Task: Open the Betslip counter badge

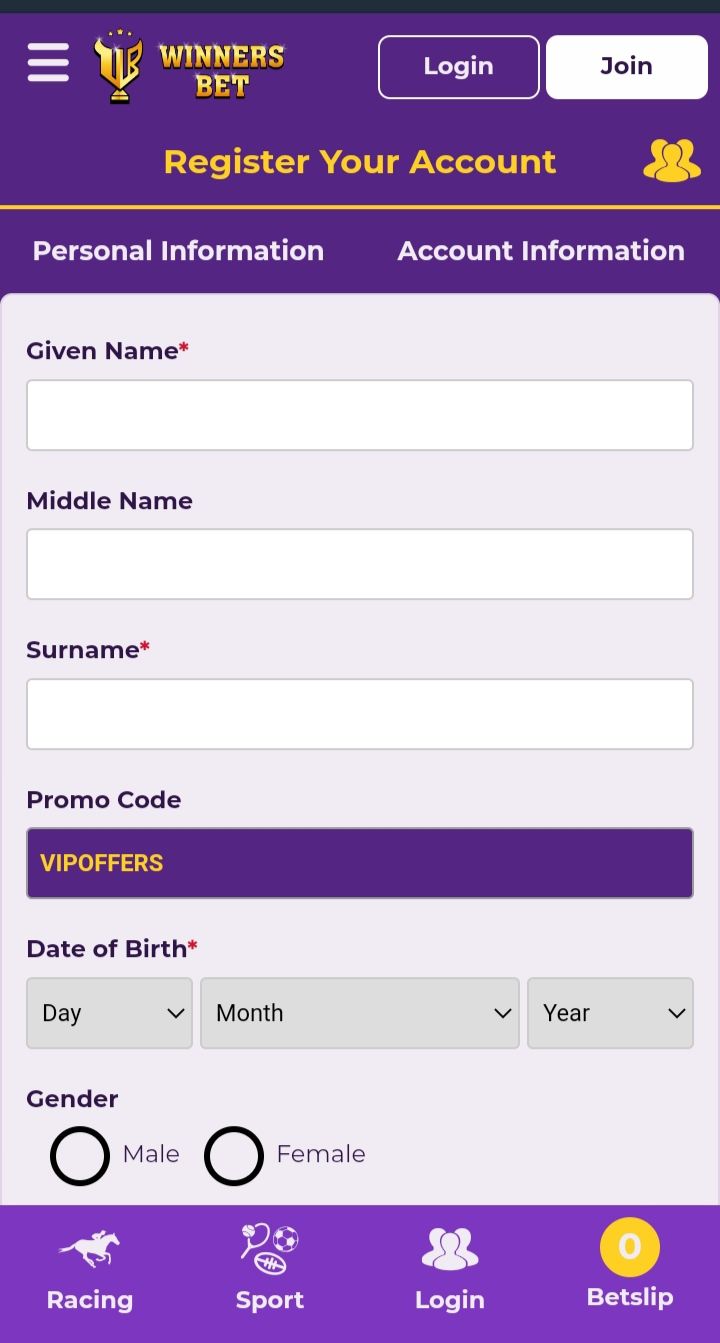Action: pos(630,1247)
